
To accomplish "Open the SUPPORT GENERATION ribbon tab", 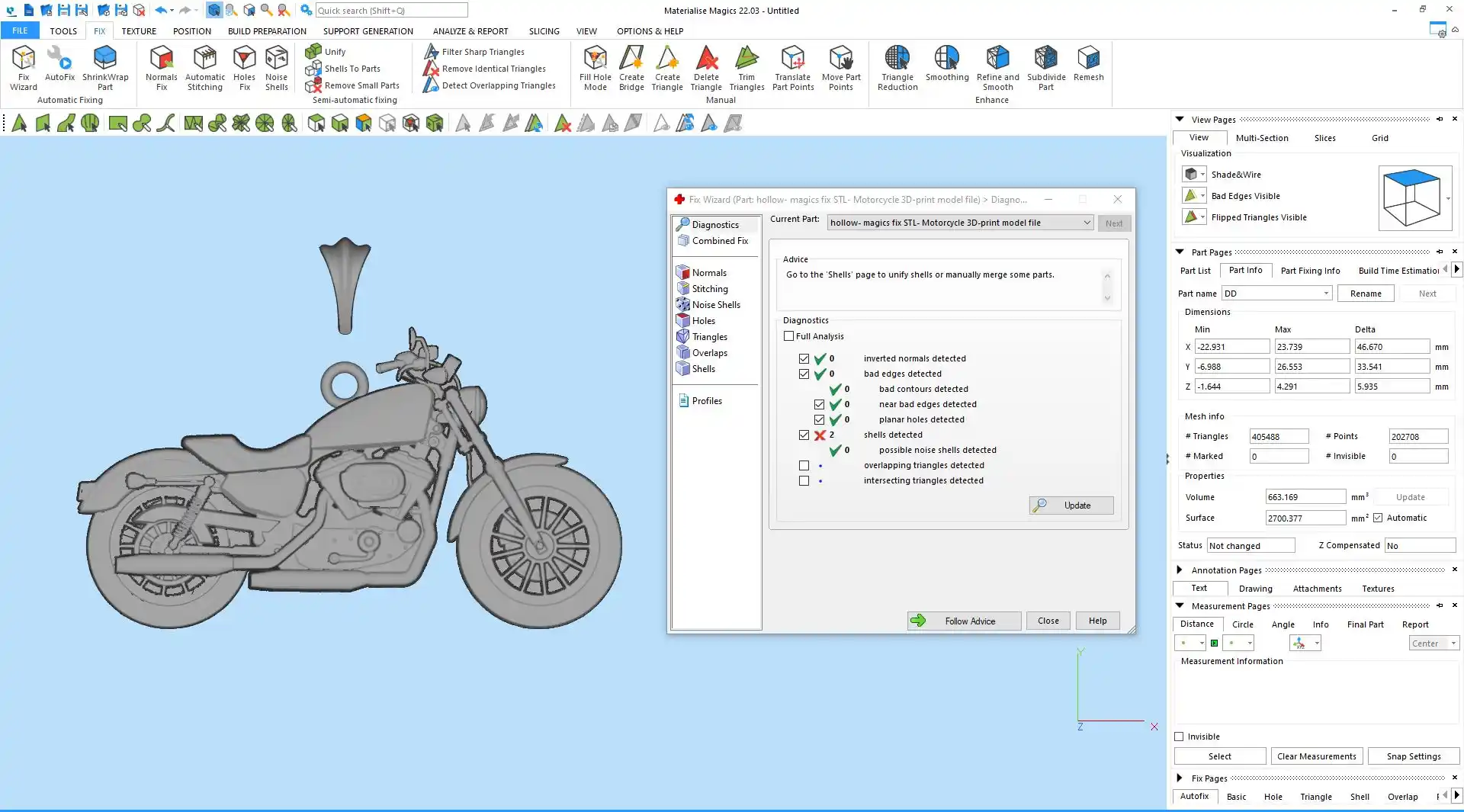I will pyautogui.click(x=368, y=31).
